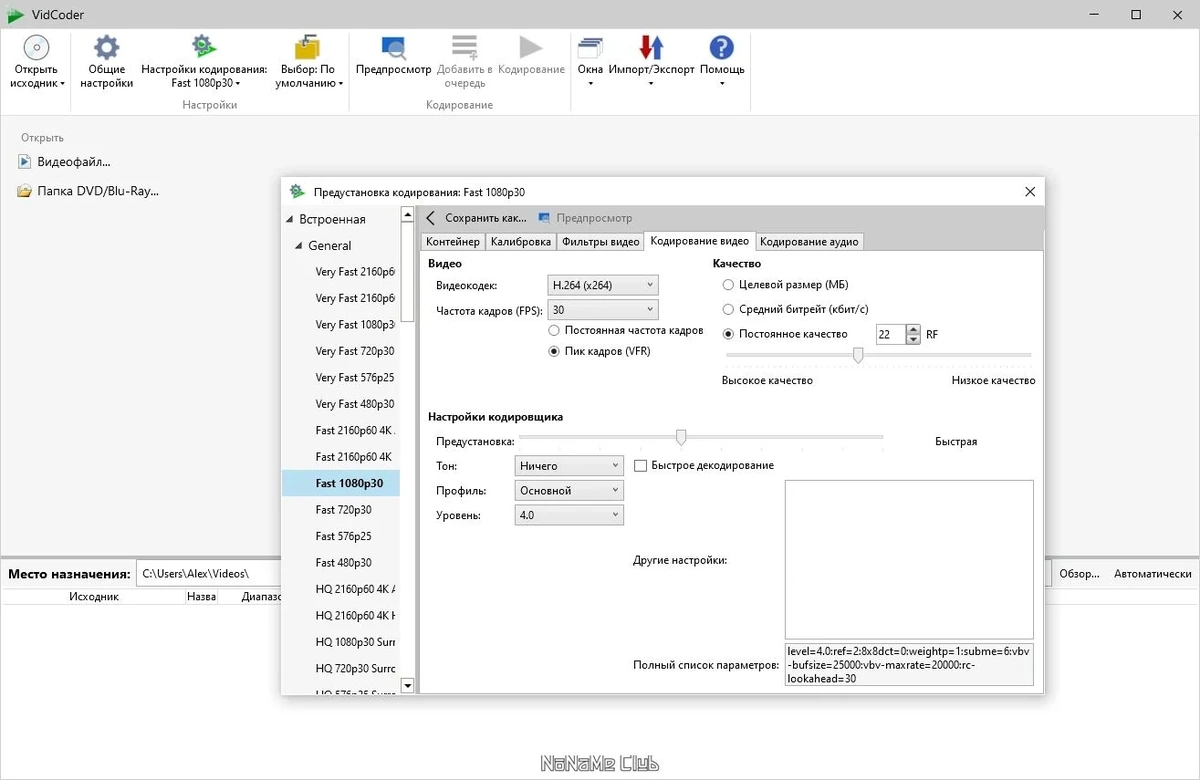Click the Предустановка speed slider handle
The height and width of the screenshot is (780, 1200).
pos(681,437)
